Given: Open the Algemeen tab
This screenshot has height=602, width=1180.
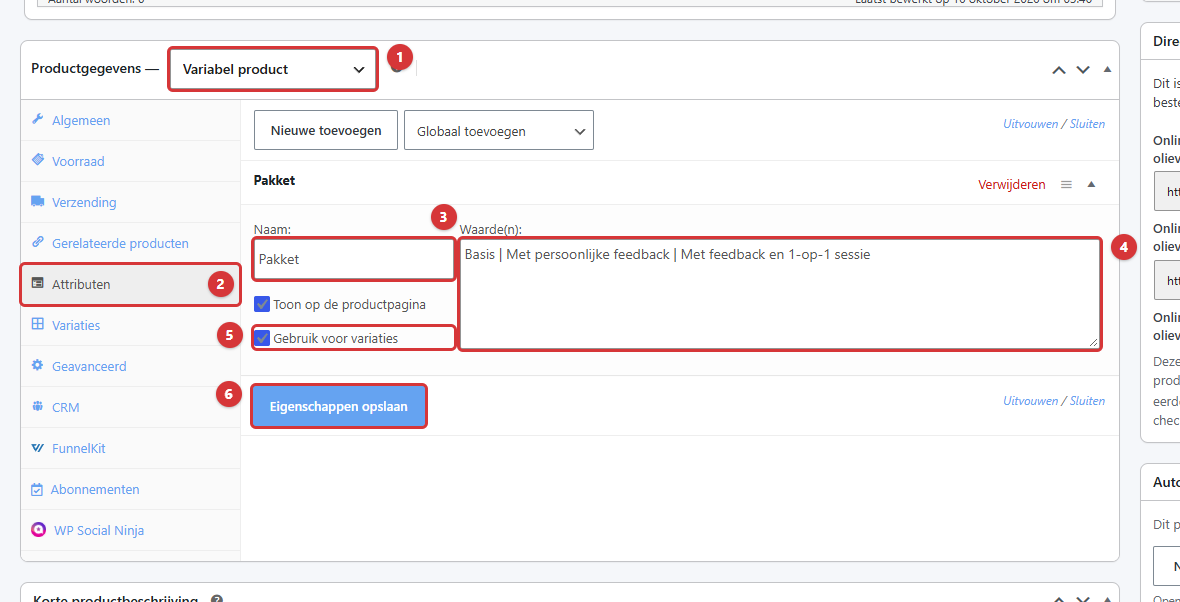Looking at the screenshot, I should pyautogui.click(x=130, y=120).
